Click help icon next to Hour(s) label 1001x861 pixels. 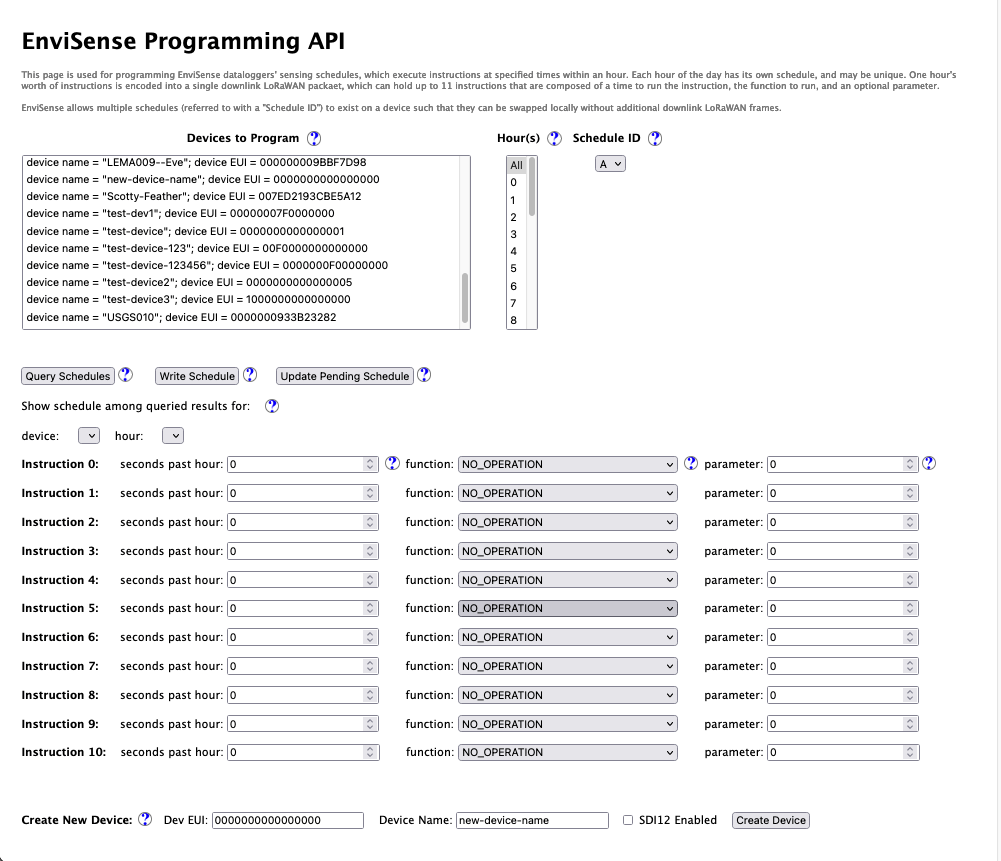tap(554, 138)
